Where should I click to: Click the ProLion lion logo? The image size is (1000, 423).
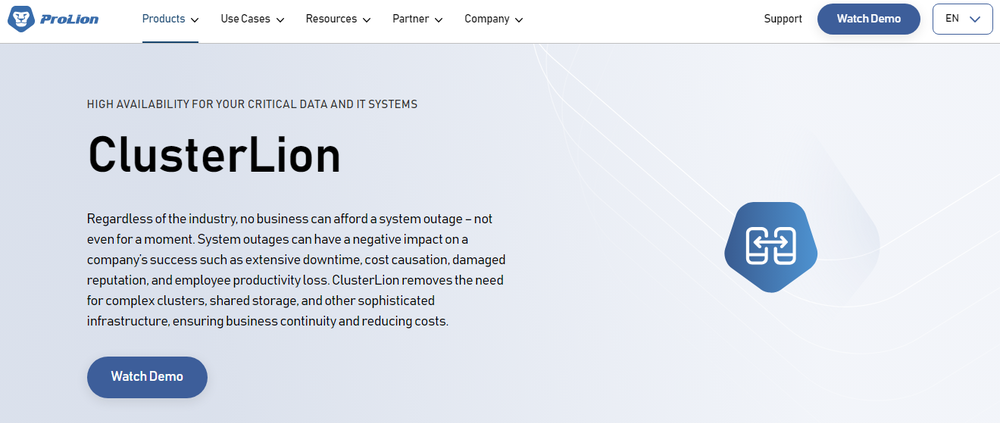tap(54, 19)
